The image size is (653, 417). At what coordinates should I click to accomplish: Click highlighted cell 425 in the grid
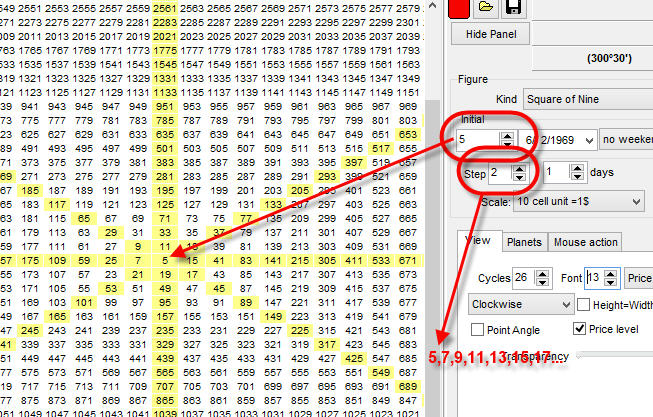point(354,359)
